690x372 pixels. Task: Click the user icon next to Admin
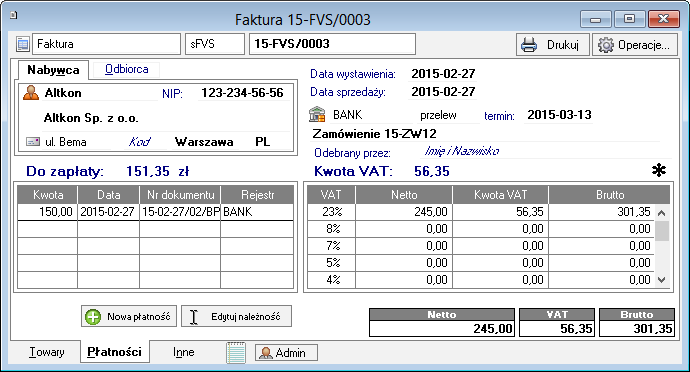click(265, 353)
